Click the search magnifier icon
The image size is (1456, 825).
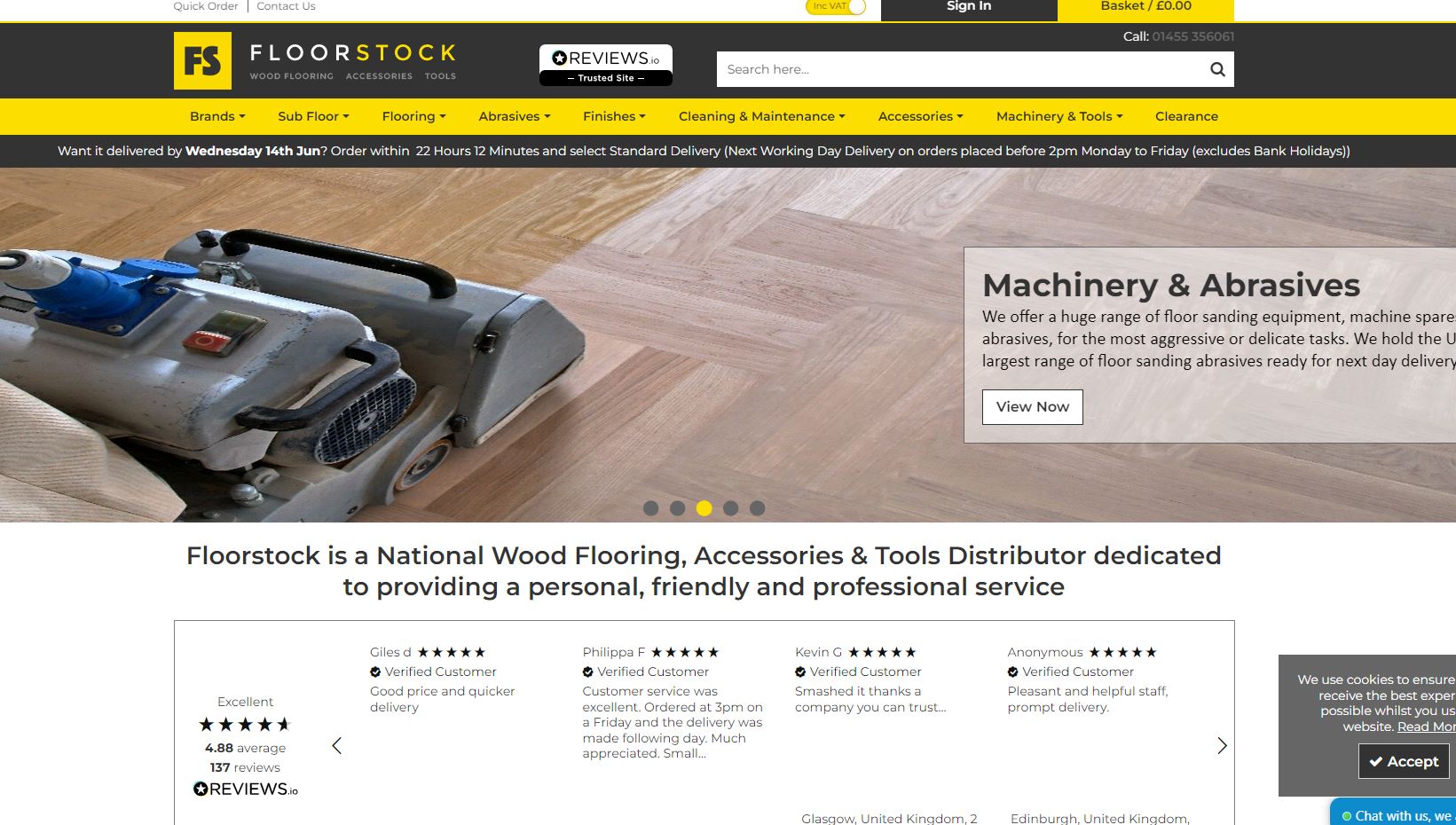[1217, 69]
